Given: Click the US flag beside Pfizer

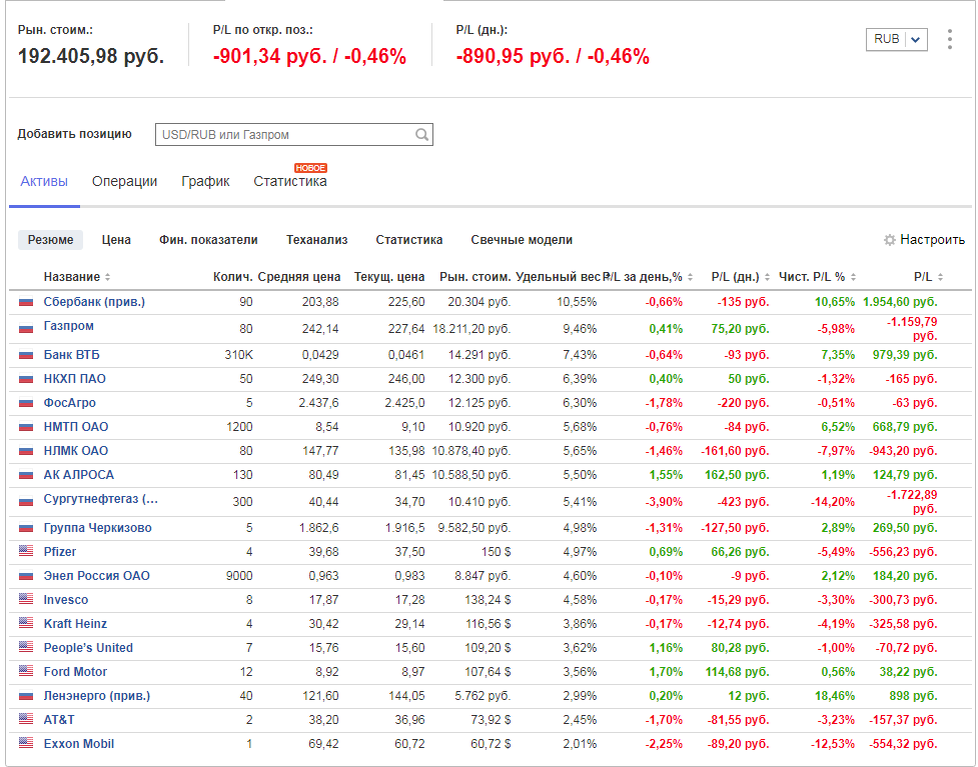Looking at the screenshot, I should tap(26, 551).
